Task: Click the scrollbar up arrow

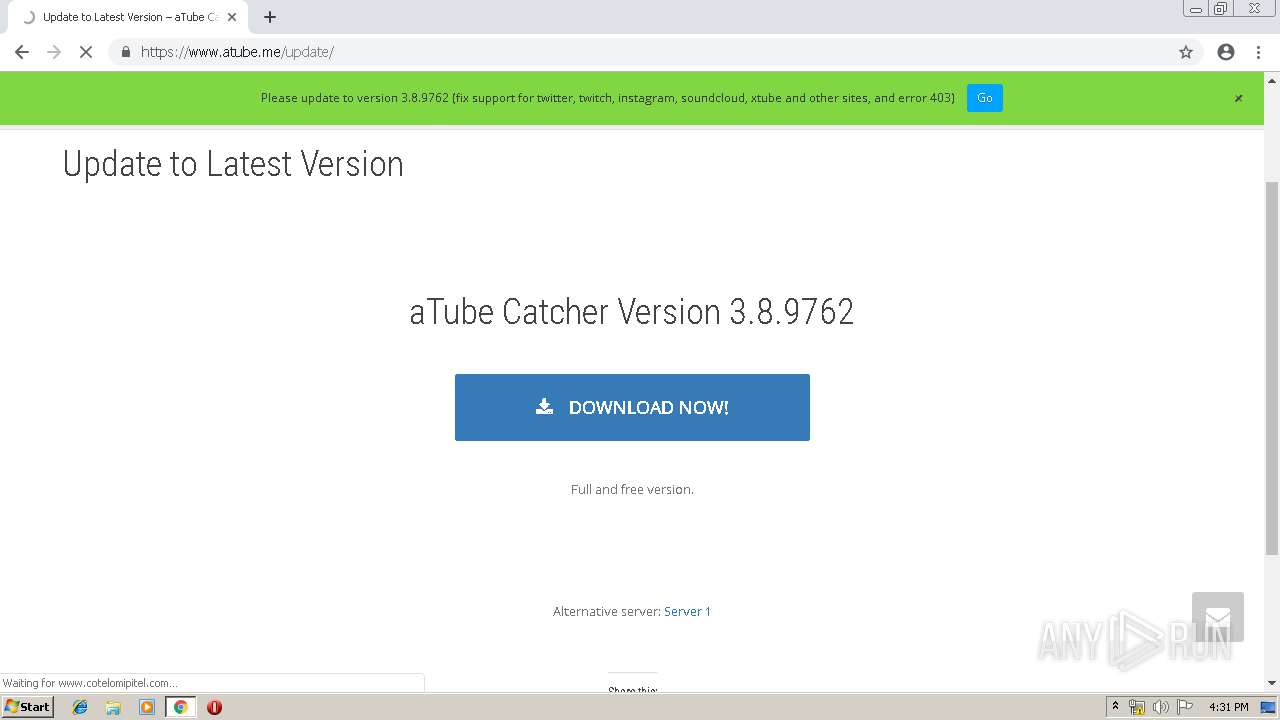Action: (x=1272, y=80)
